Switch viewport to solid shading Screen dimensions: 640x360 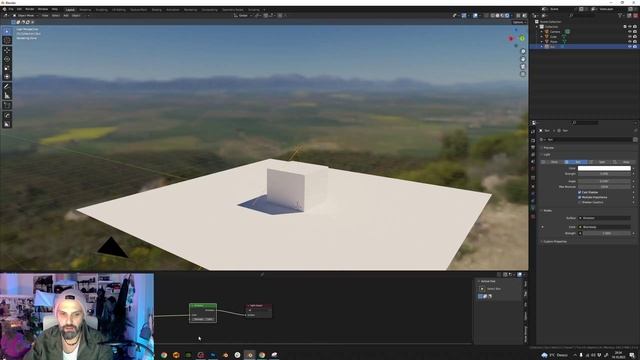[x=498, y=16]
